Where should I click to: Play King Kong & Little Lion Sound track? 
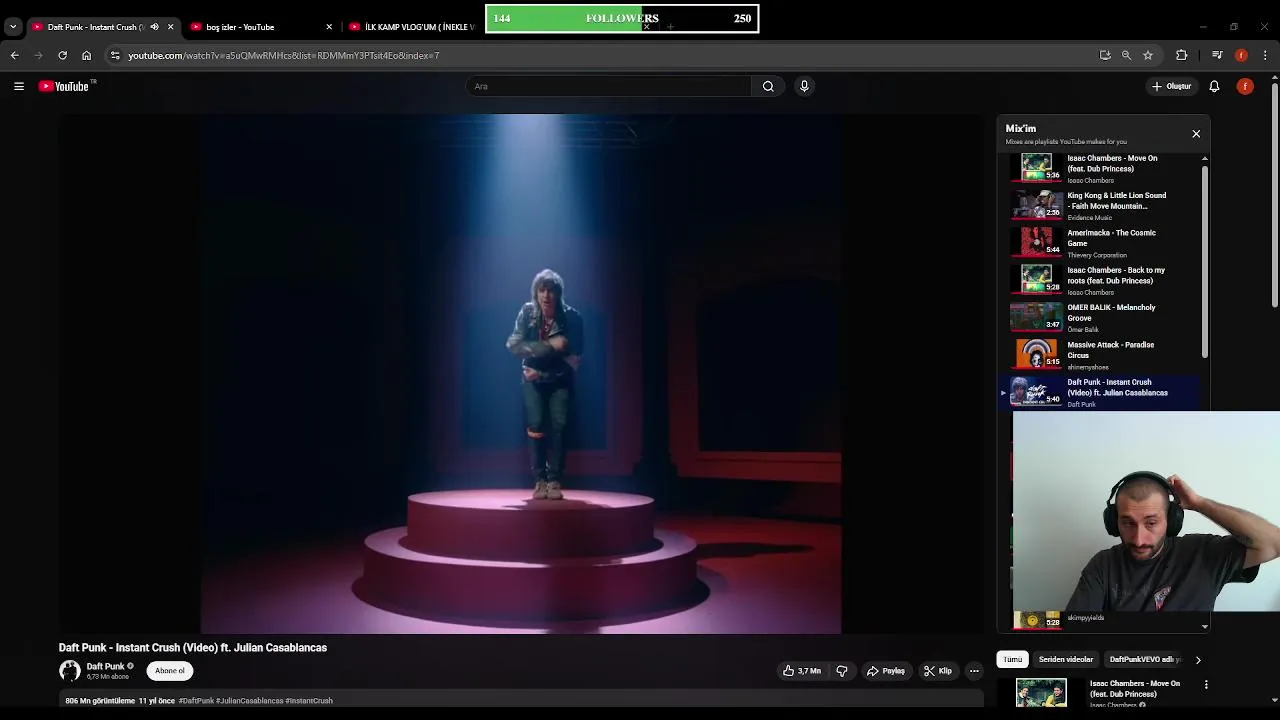pyautogui.click(x=1101, y=205)
